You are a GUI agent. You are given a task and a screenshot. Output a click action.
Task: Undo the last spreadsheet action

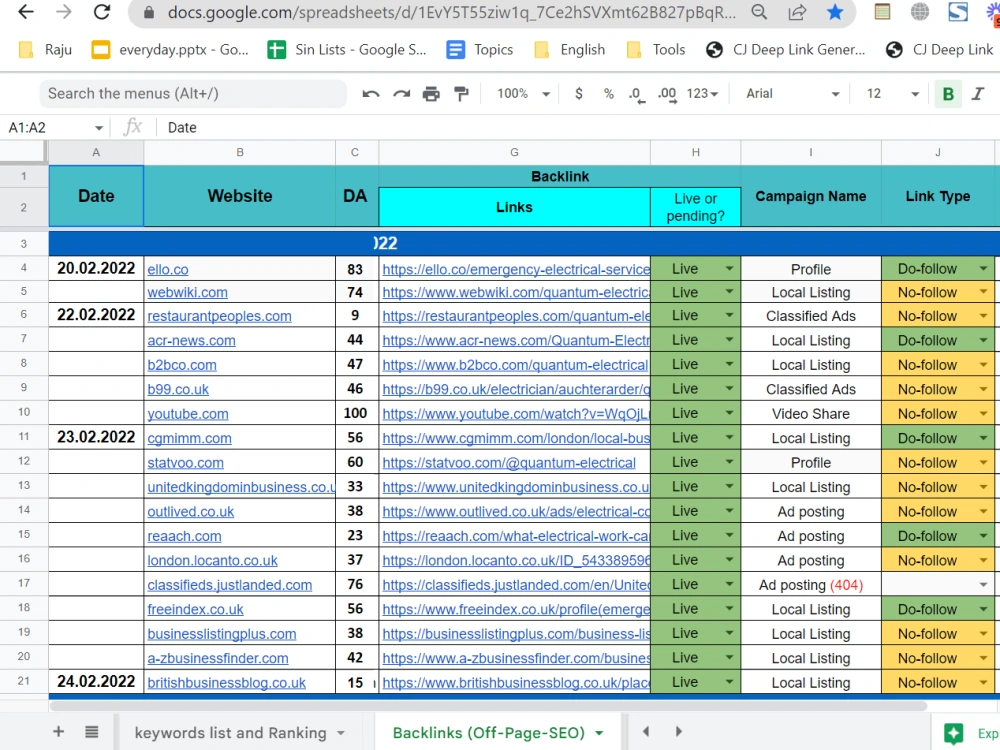coord(371,94)
